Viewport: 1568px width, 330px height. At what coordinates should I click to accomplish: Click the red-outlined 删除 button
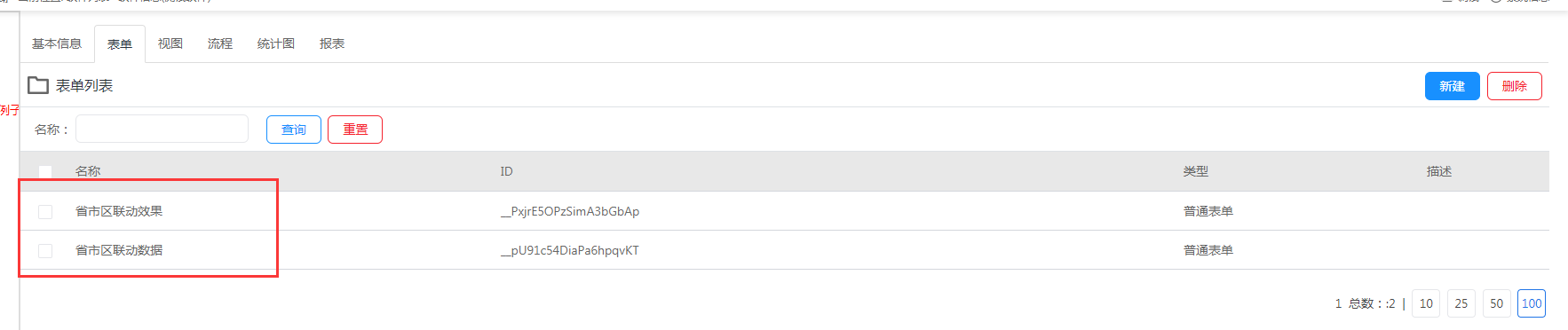pyautogui.click(x=1515, y=86)
